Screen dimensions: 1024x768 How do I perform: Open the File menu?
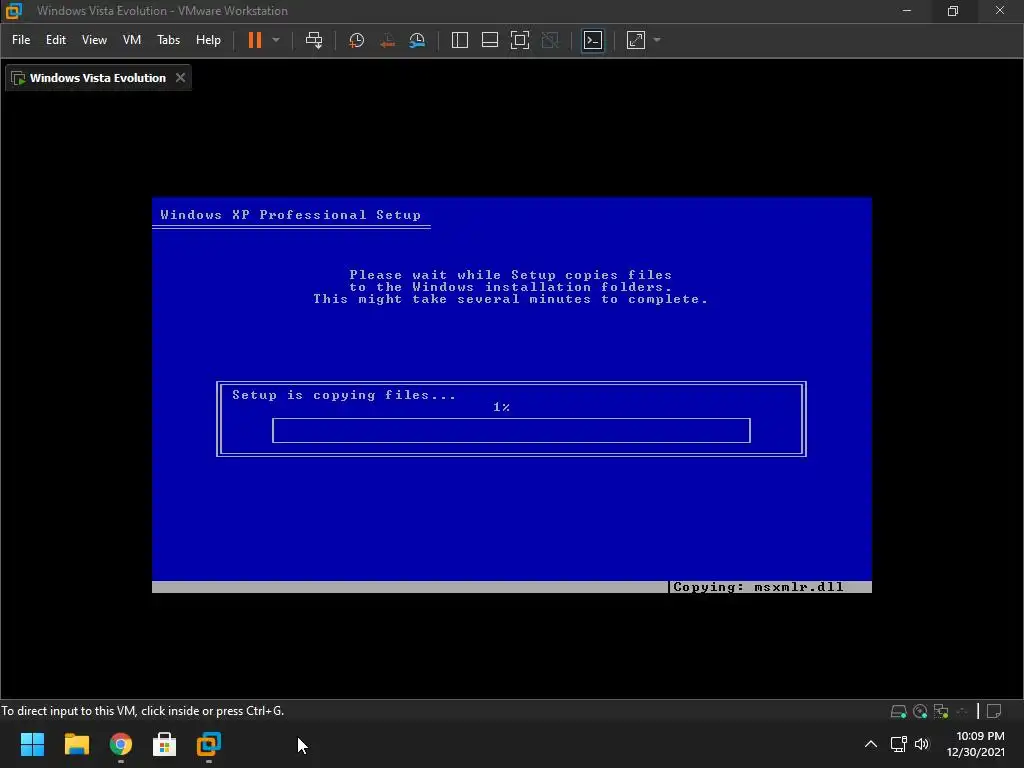click(x=21, y=40)
